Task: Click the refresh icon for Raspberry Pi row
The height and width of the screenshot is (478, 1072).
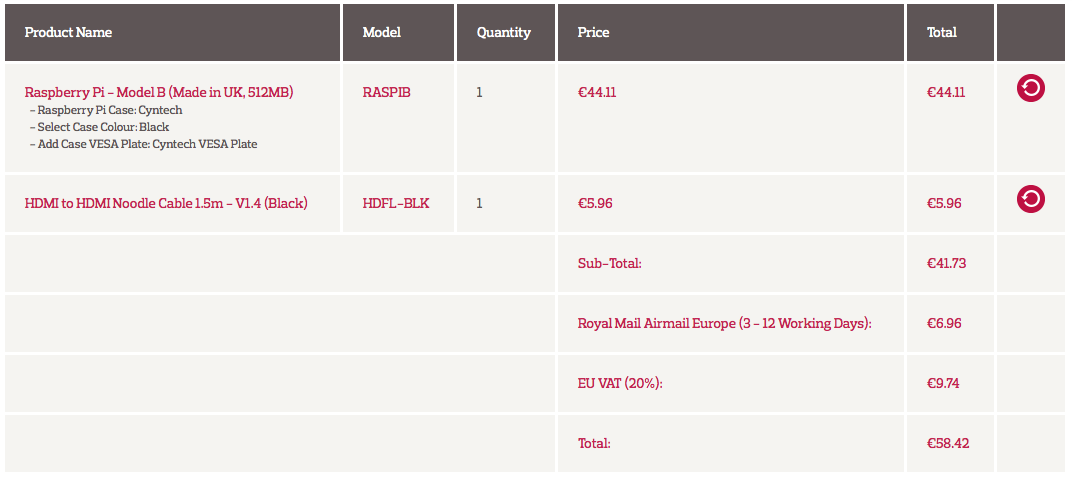Action: [1030, 88]
